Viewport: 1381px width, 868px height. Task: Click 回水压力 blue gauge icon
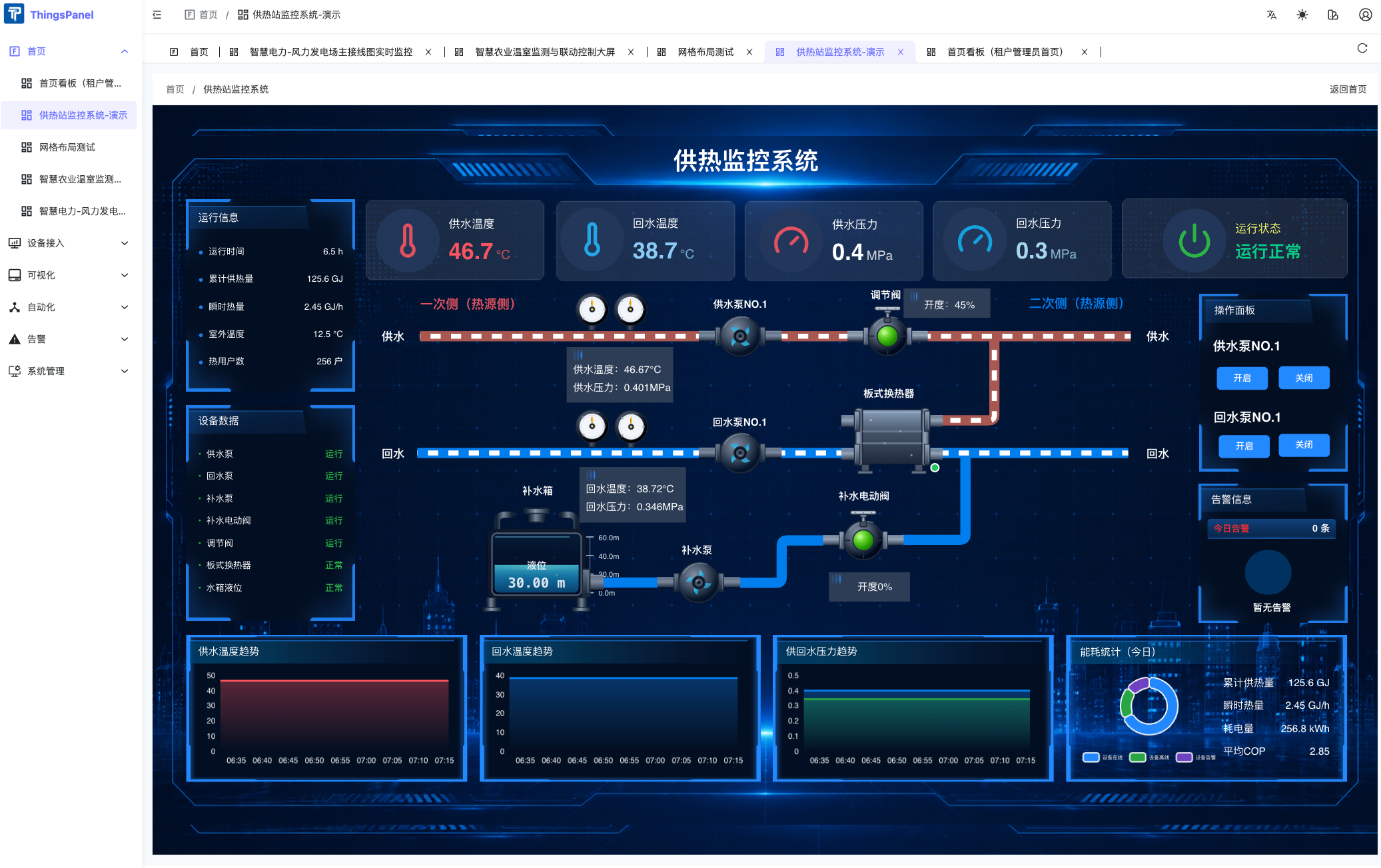pyautogui.click(x=975, y=240)
